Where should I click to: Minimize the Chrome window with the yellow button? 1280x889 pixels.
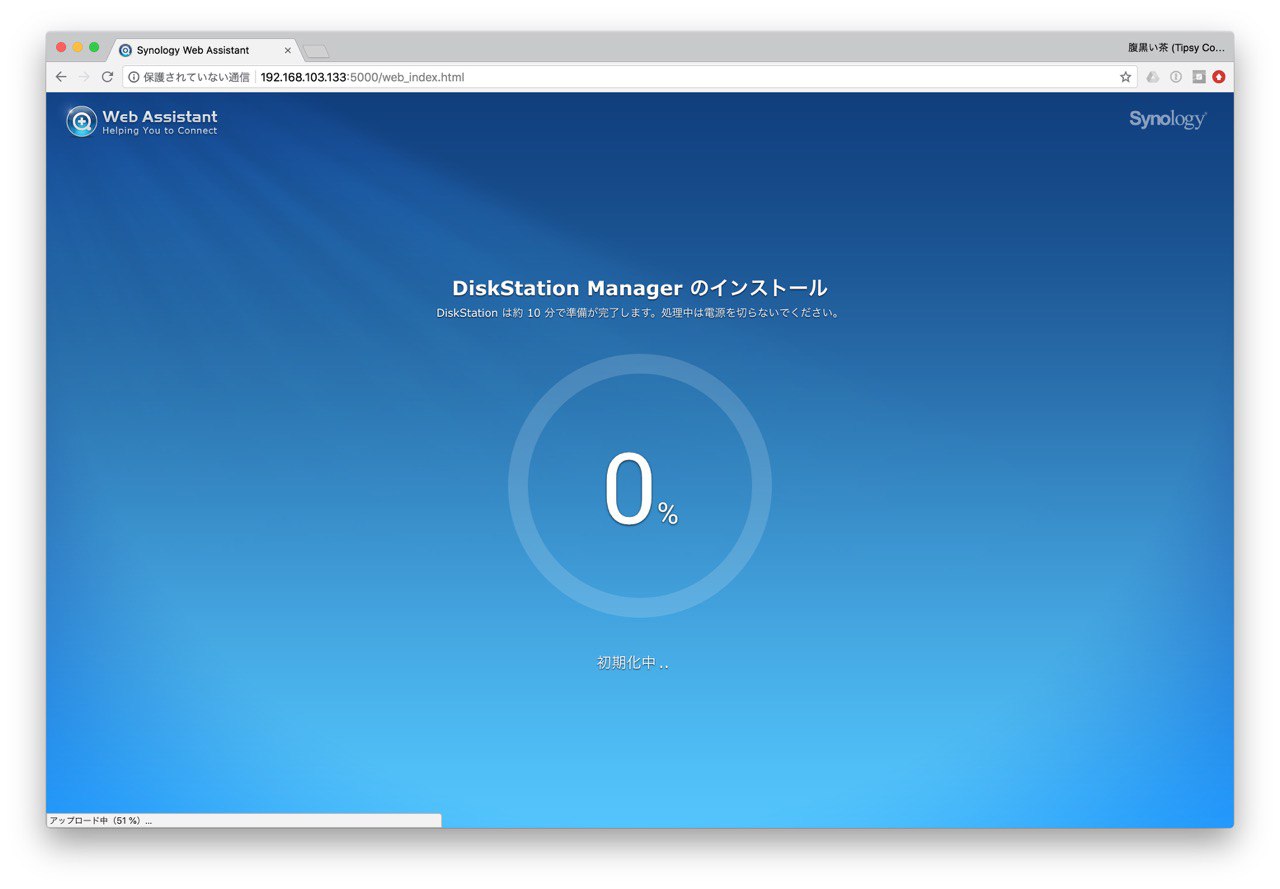pyautogui.click(x=78, y=47)
